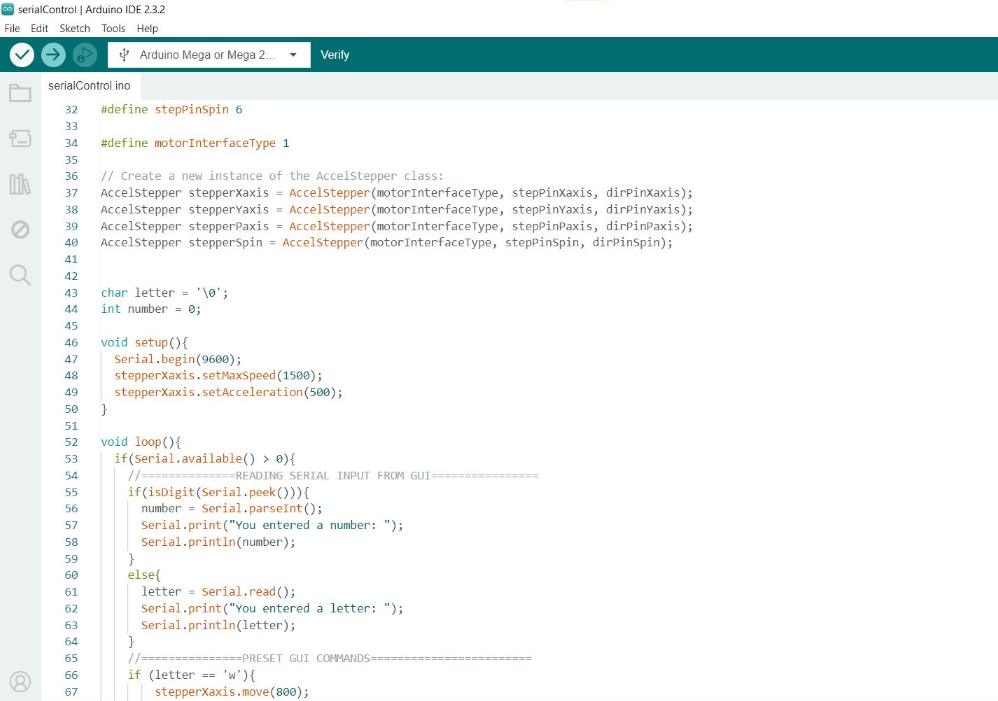Select the serialControl.ino tab
The width and height of the screenshot is (998, 701).
[x=89, y=86]
